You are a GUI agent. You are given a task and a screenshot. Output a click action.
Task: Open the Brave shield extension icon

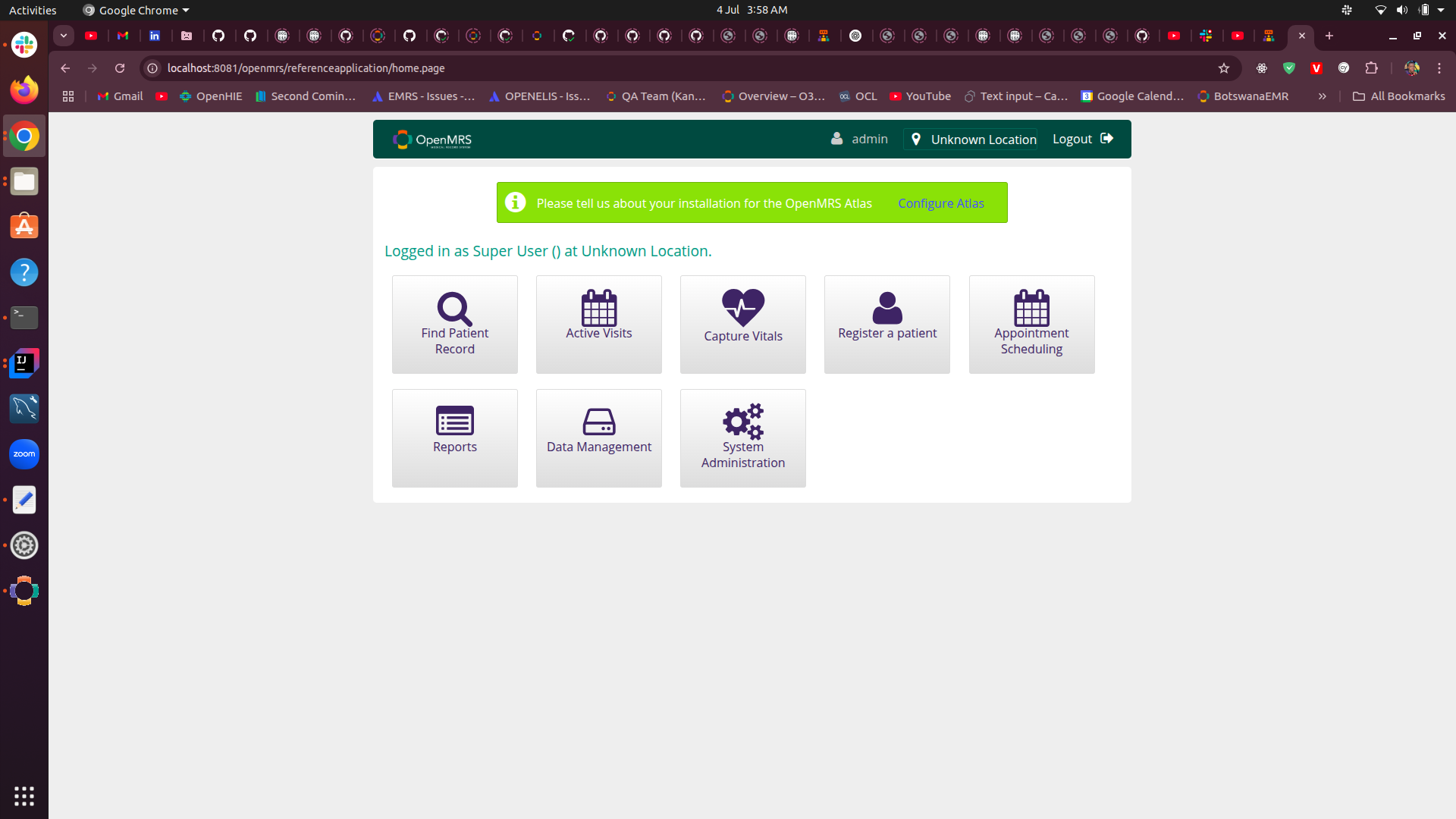[1288, 68]
